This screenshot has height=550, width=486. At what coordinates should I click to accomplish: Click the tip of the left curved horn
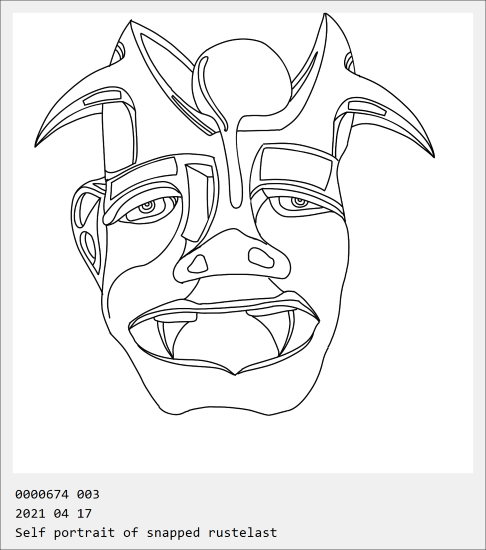[x=36, y=144]
